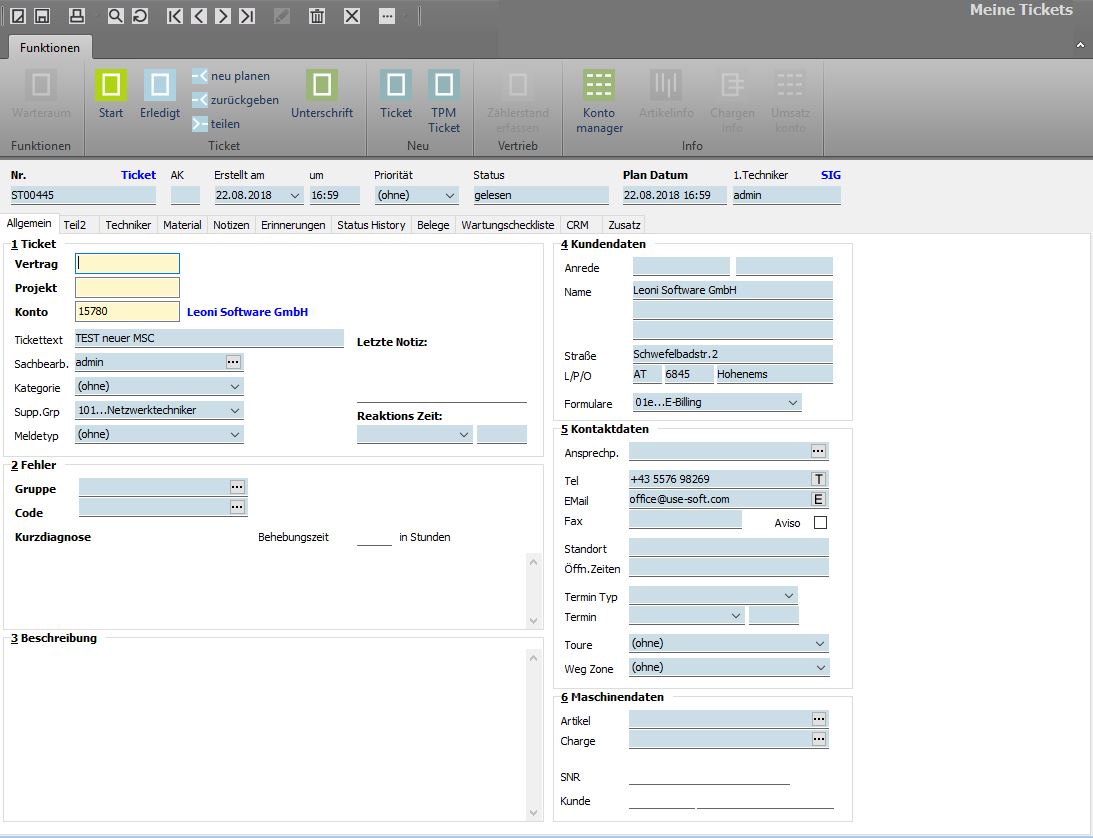
Task: Switch to the Material tab
Action: (x=182, y=224)
